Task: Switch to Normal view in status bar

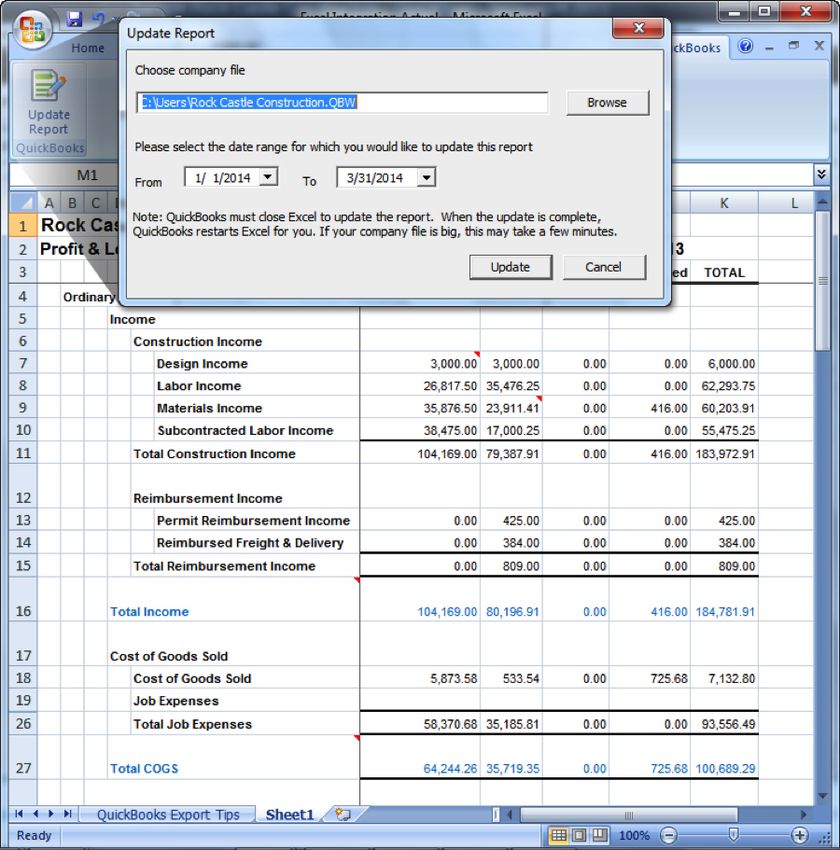Action: 559,835
